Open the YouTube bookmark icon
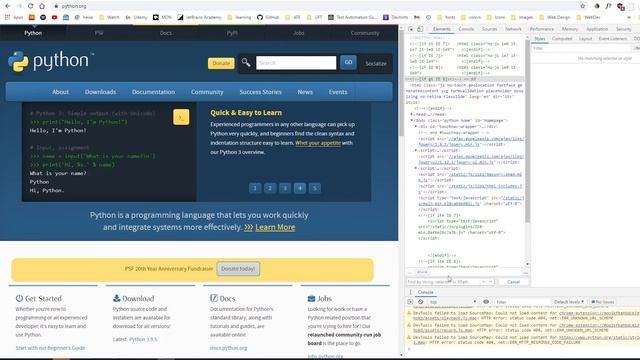The image size is (640, 360). pos(54,17)
